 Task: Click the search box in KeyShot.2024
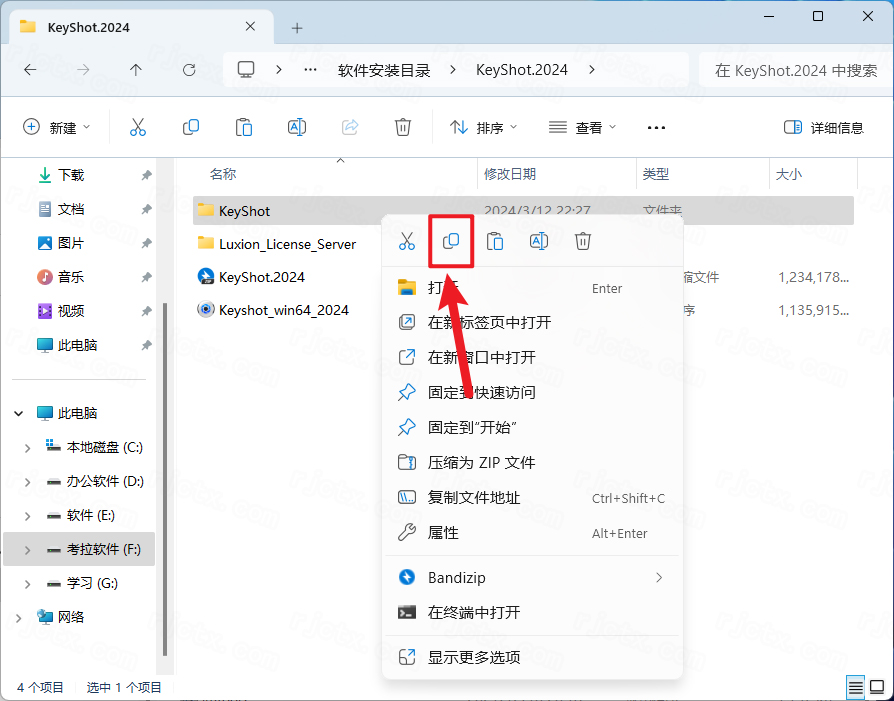(x=795, y=70)
